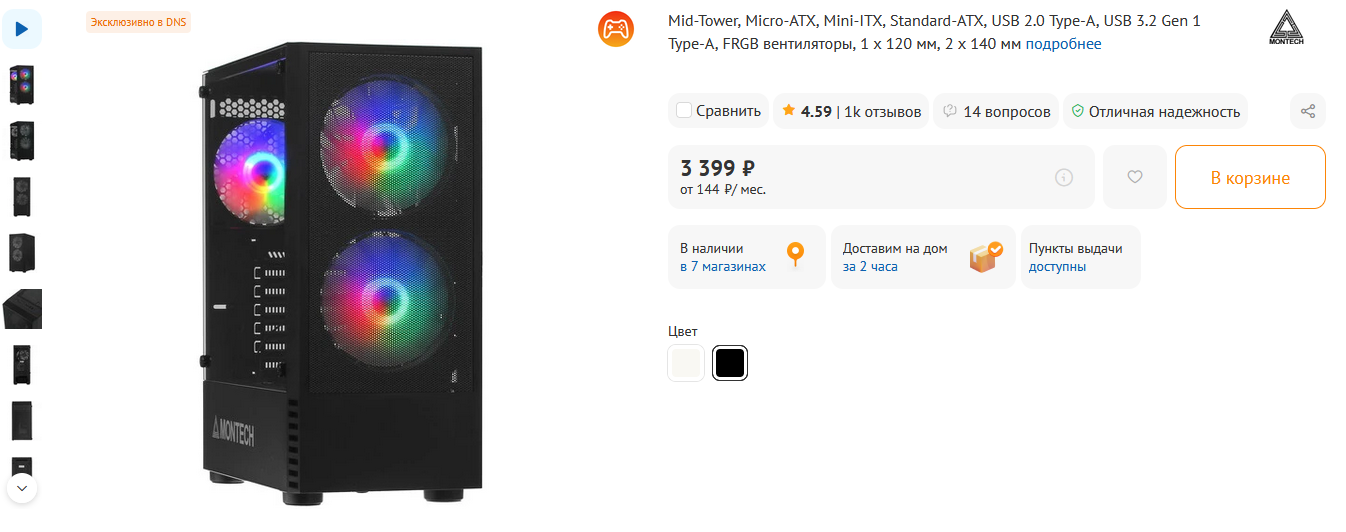Add product to favorites with heart icon
1346x532 pixels.
tap(1134, 177)
